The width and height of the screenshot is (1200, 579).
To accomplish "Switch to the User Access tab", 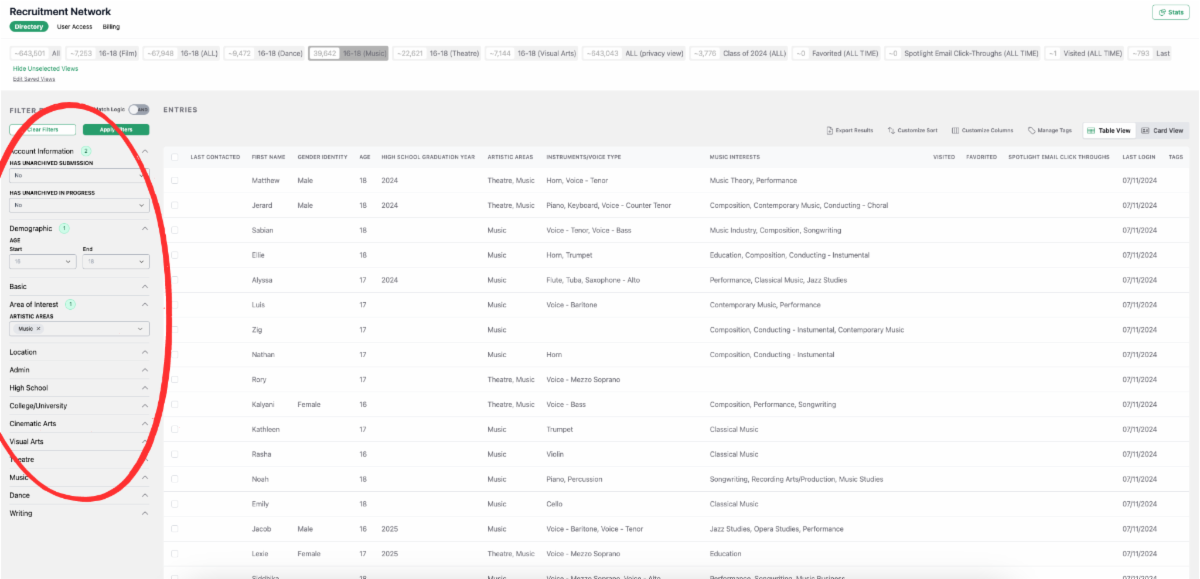I will (75, 27).
